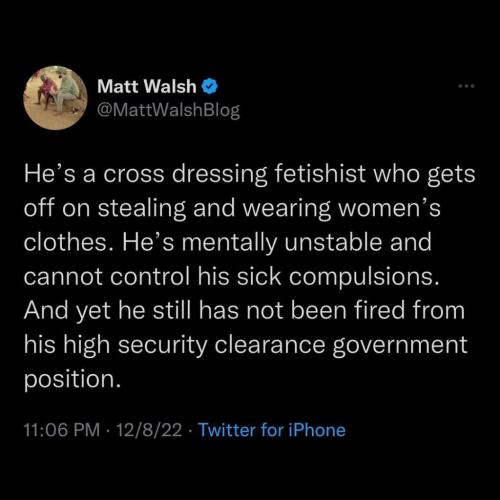Viewport: 500px width, 500px height.
Task: Select the 12/8/22 date
Action: pyautogui.click(x=149, y=430)
